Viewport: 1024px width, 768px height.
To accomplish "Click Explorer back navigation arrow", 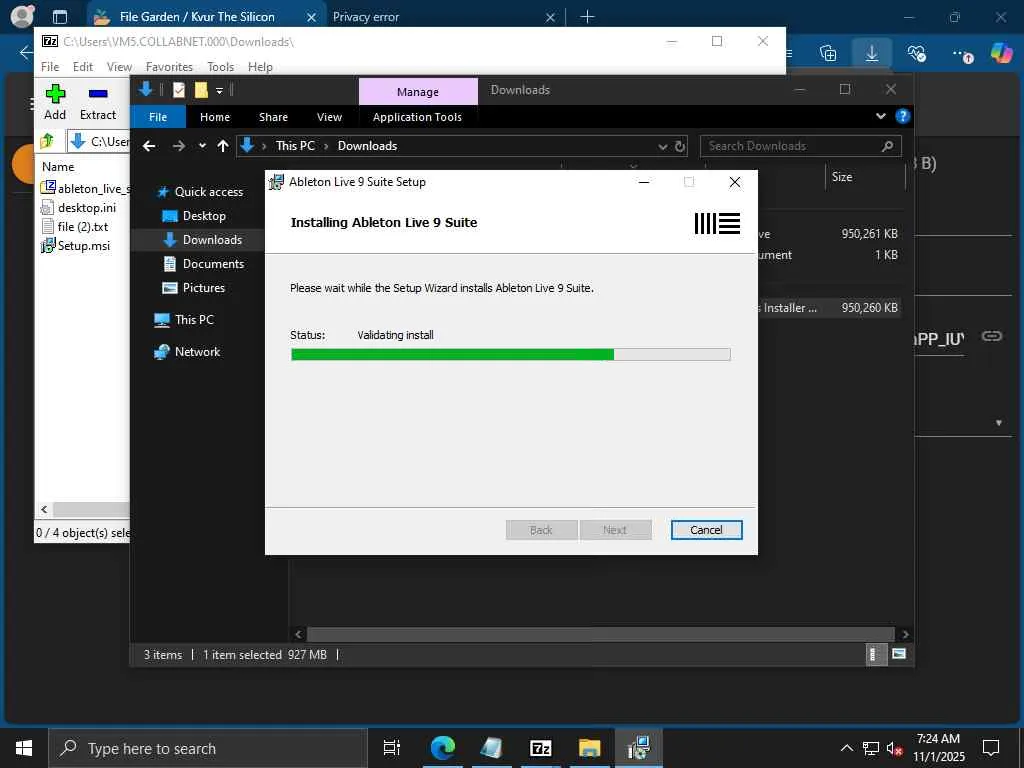I will click(150, 146).
